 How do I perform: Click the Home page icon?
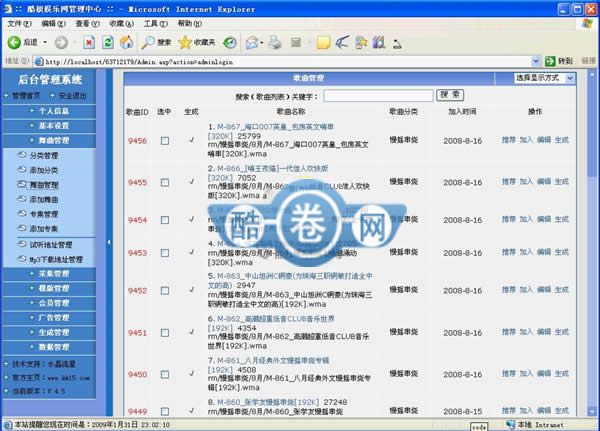click(127, 42)
